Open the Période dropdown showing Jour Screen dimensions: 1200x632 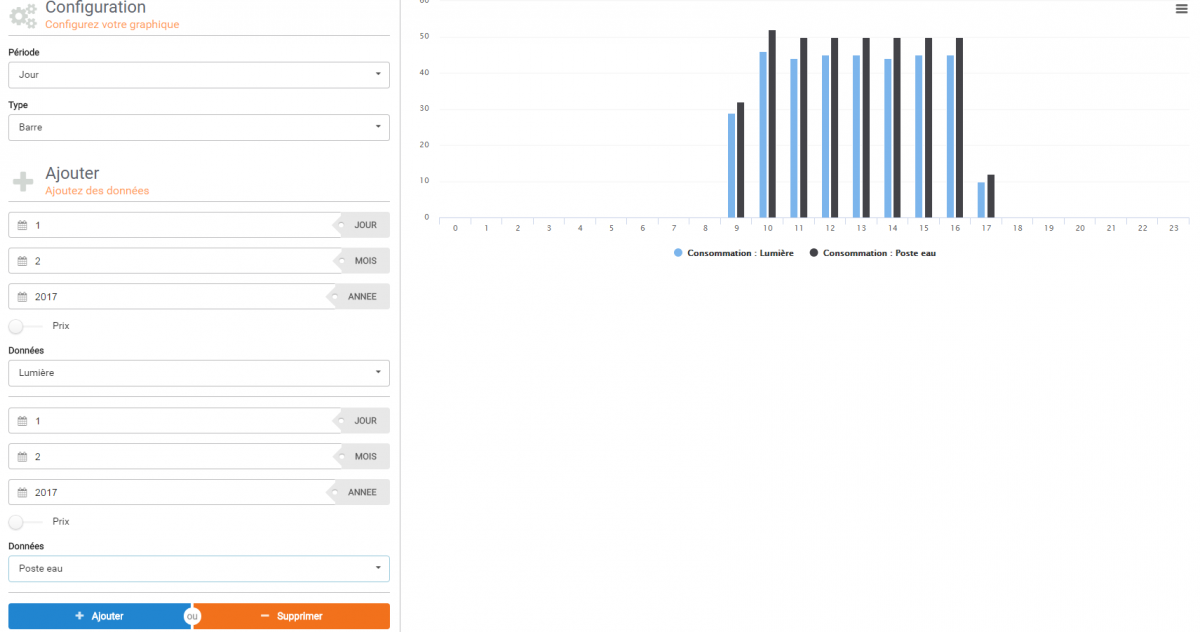coord(199,75)
